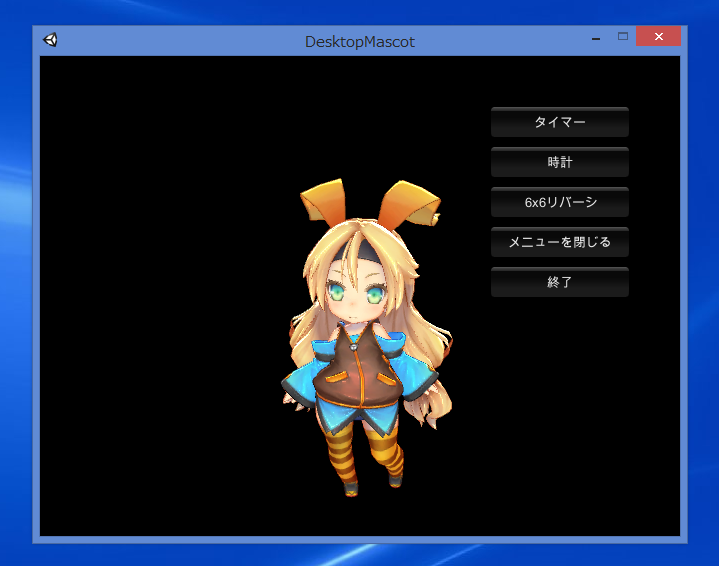
Task: Quit with the 終了 button
Action: pyautogui.click(x=559, y=282)
